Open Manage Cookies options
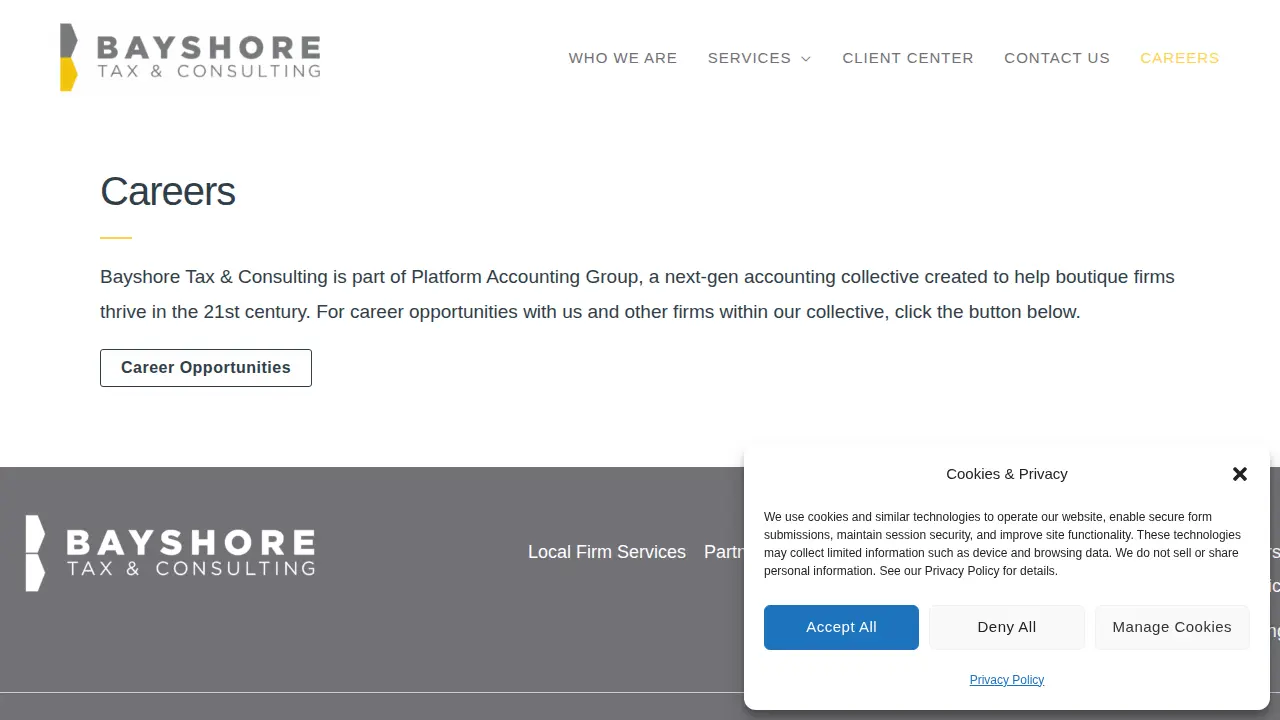 pyautogui.click(x=1172, y=627)
